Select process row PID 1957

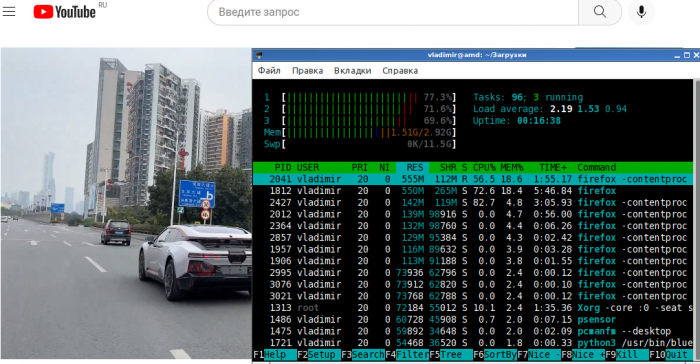click(473, 249)
